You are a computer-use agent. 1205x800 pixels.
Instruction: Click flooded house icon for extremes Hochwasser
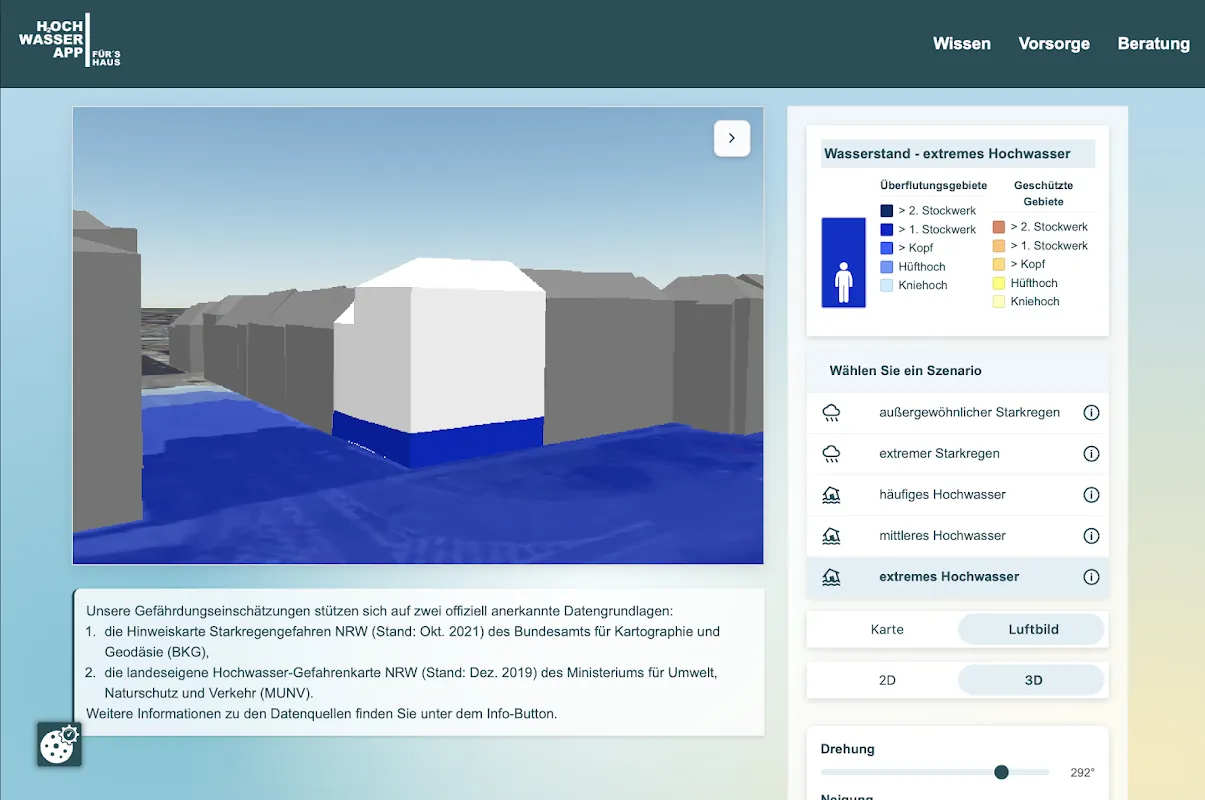[831, 577]
